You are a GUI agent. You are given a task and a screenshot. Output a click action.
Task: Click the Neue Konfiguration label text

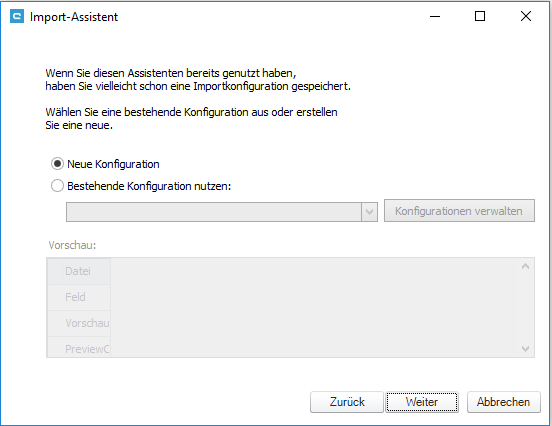(x=113, y=164)
